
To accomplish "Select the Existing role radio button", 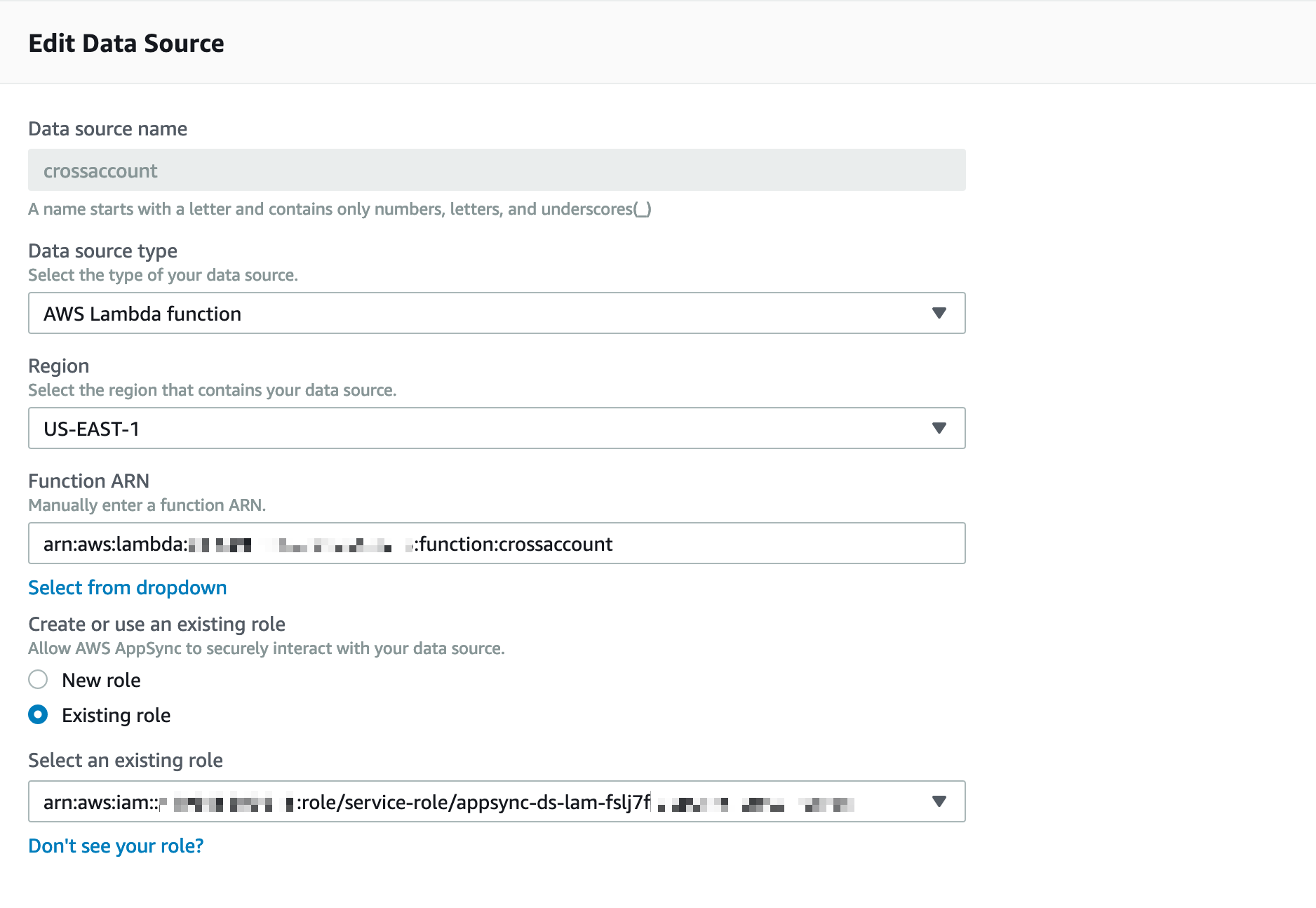I will click(38, 714).
